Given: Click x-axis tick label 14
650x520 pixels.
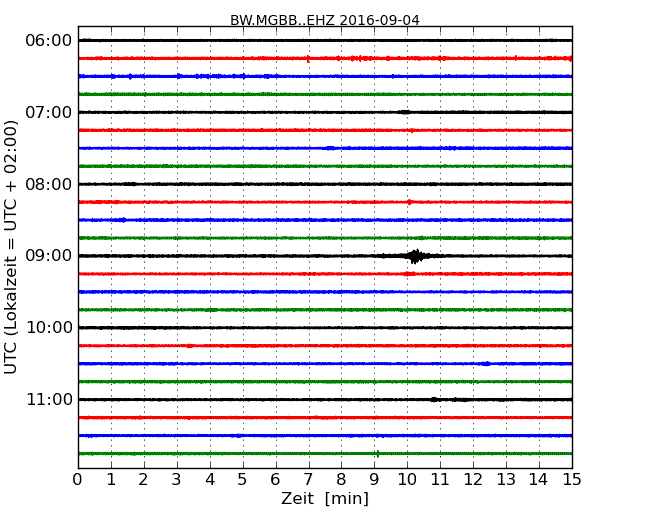Looking at the screenshot, I should 538,480.
